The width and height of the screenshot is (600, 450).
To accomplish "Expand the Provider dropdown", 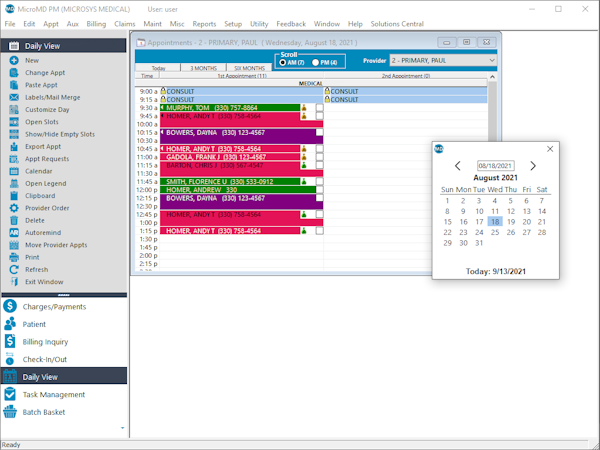I will [x=490, y=60].
